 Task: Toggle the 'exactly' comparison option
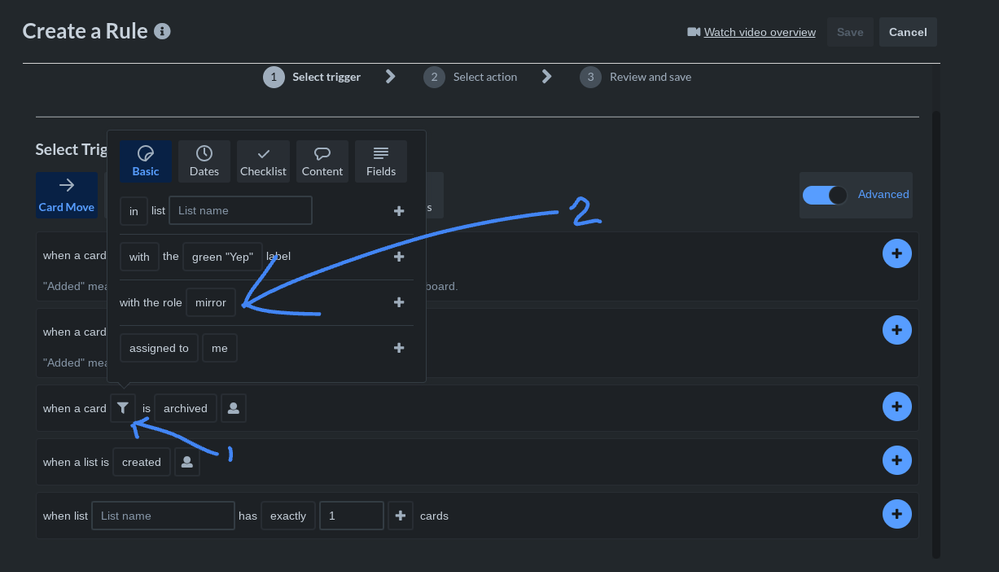click(x=288, y=516)
